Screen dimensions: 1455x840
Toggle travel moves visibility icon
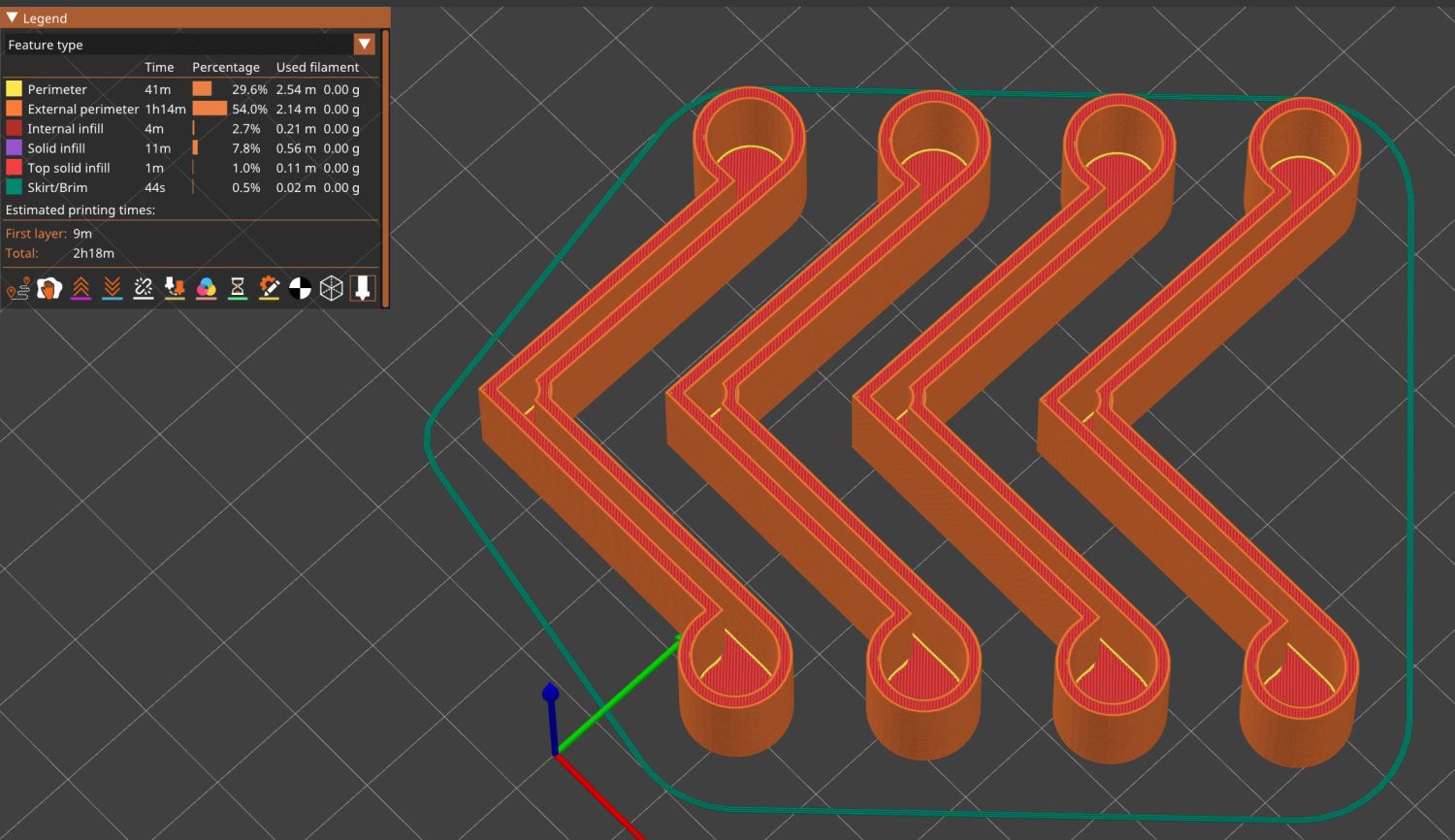click(x=17, y=288)
